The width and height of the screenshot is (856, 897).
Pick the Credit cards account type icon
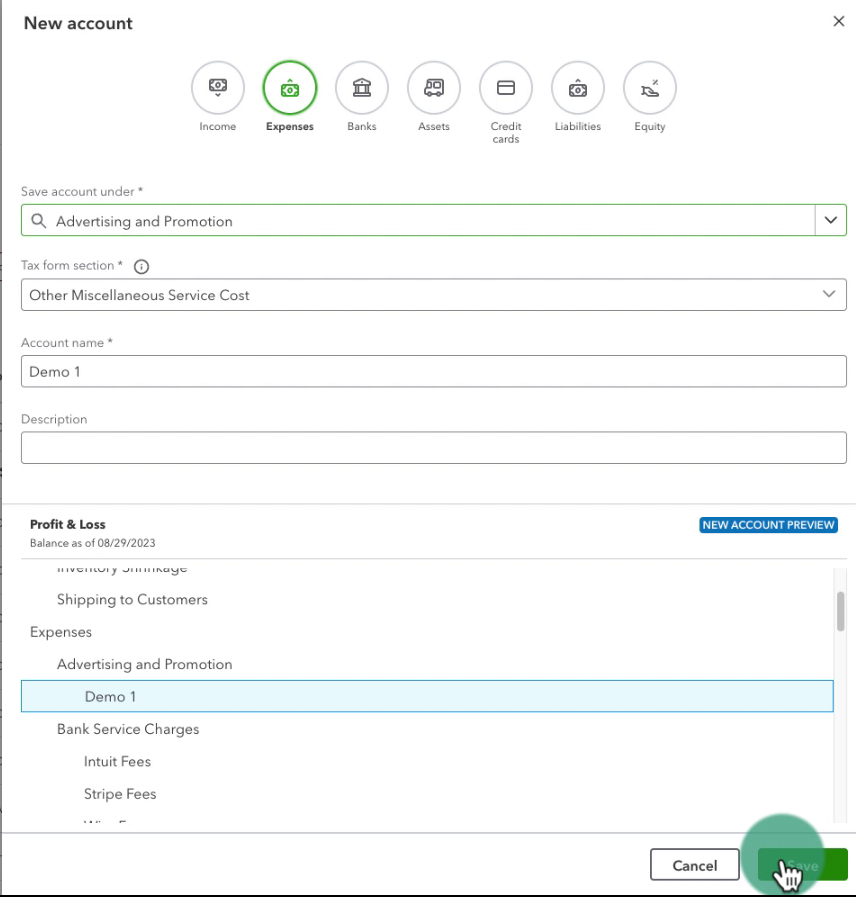(x=506, y=88)
